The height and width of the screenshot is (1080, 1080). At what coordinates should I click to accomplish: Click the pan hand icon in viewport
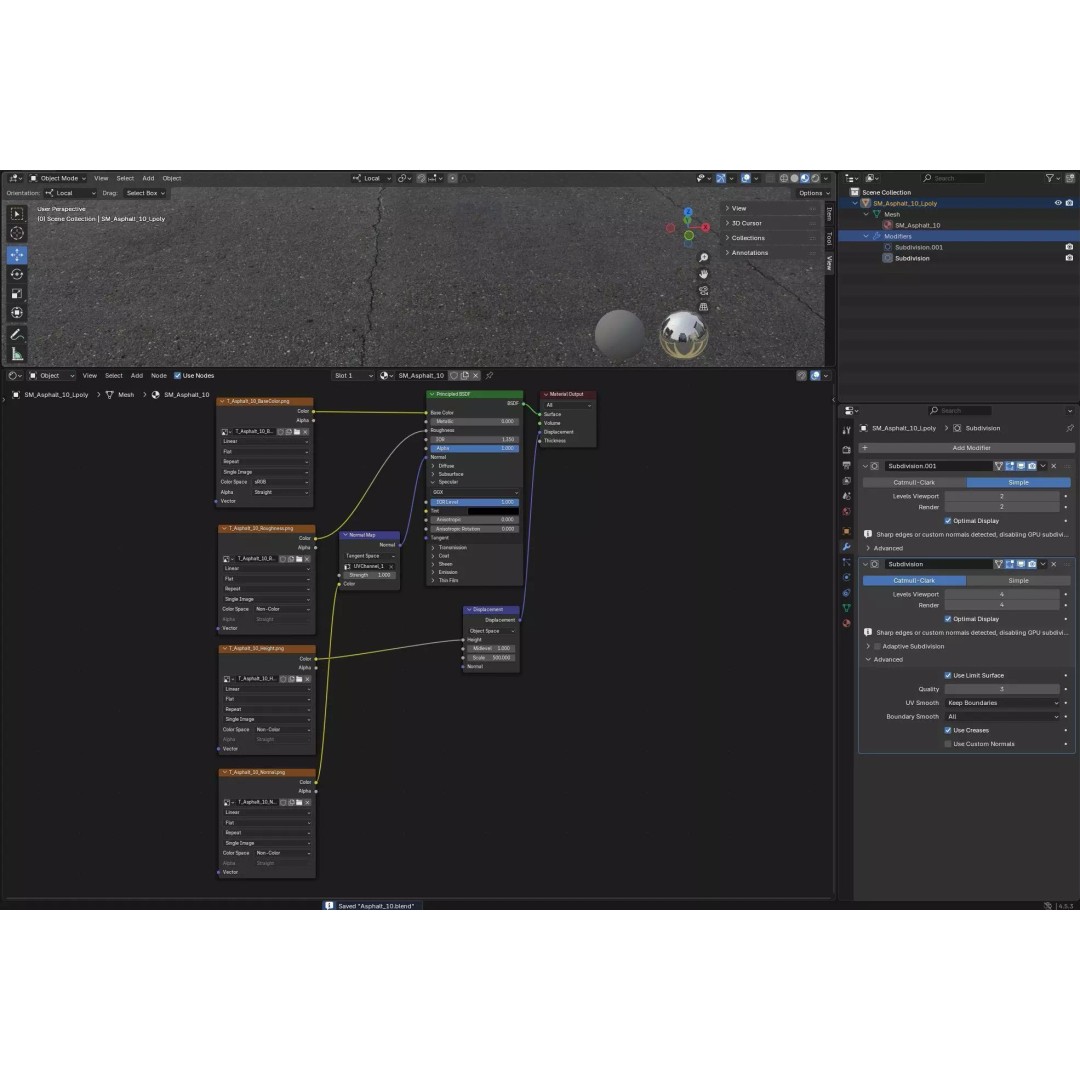point(703,274)
